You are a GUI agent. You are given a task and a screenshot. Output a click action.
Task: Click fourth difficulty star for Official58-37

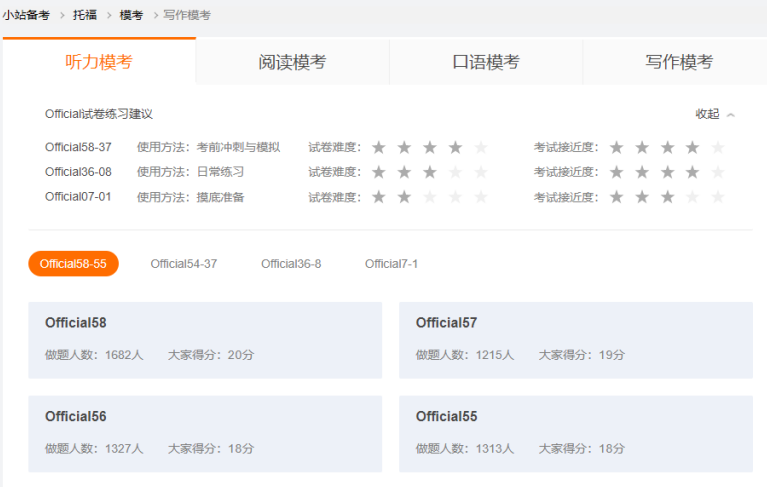pos(455,147)
